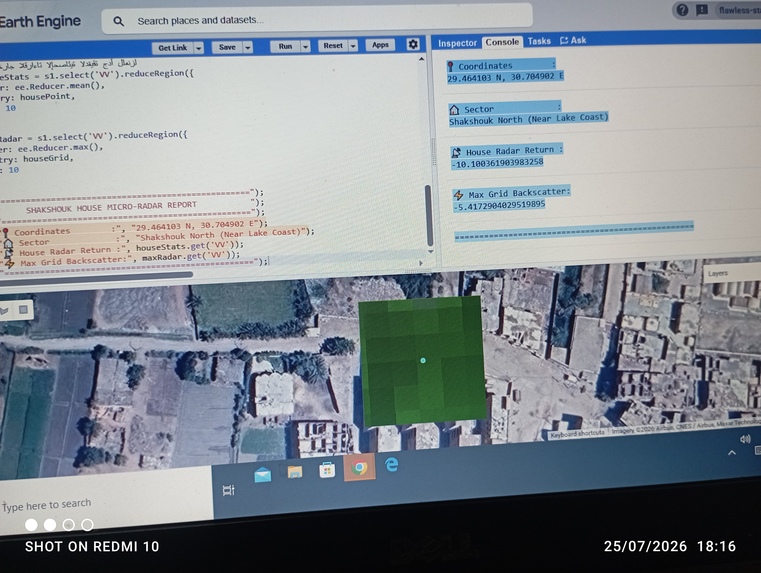Switch to the Tasks tab
761x573 pixels.
(539, 41)
